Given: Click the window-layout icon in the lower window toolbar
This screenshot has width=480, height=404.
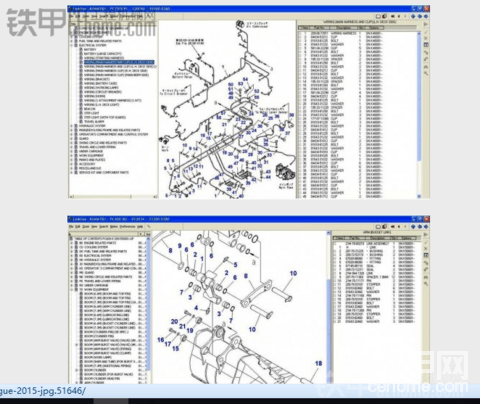Looking at the screenshot, I should (379, 227).
